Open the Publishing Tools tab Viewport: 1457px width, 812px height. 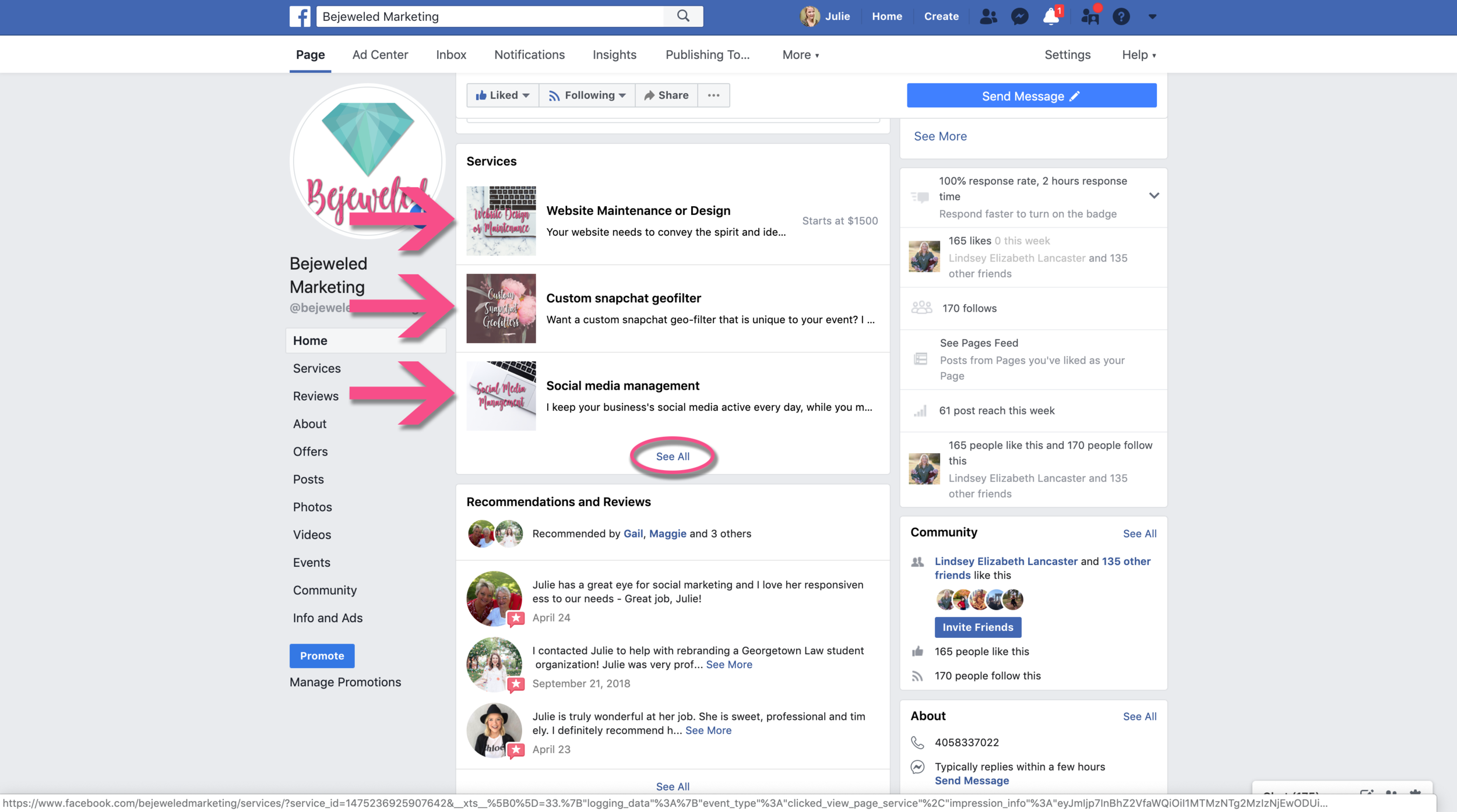(708, 55)
